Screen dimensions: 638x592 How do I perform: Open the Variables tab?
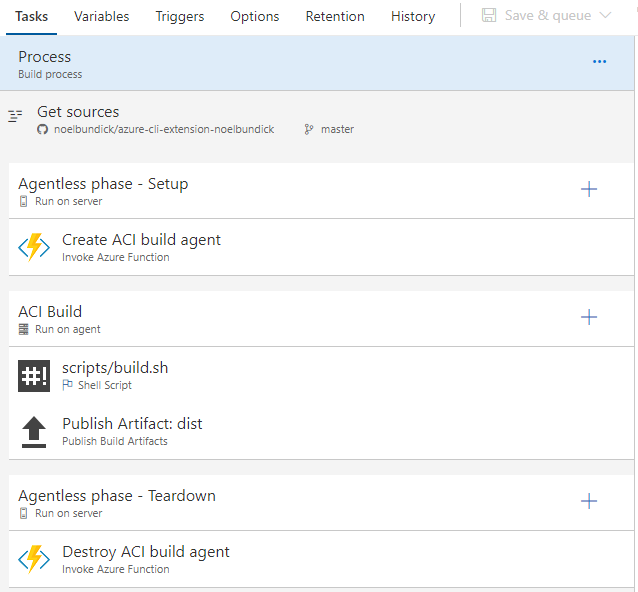[x=101, y=16]
